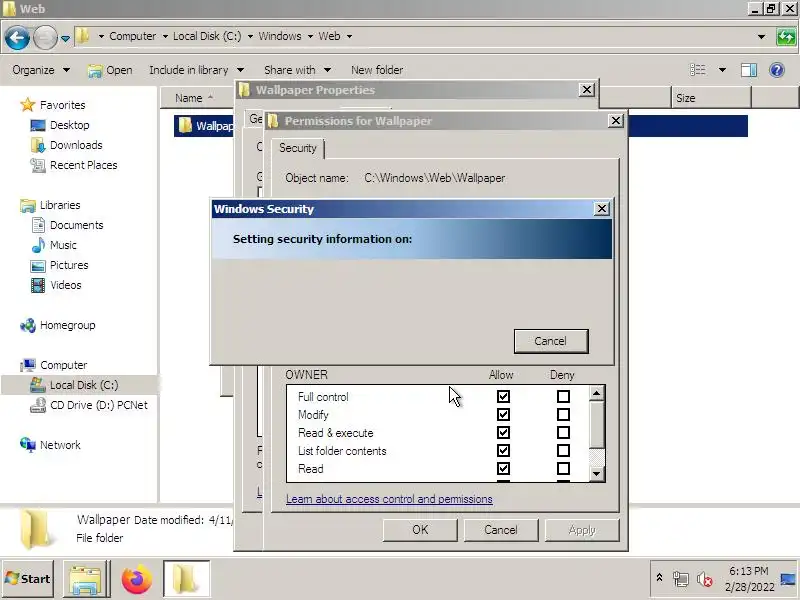Click Apply in Permissions for Wallpaper

click(x=582, y=530)
